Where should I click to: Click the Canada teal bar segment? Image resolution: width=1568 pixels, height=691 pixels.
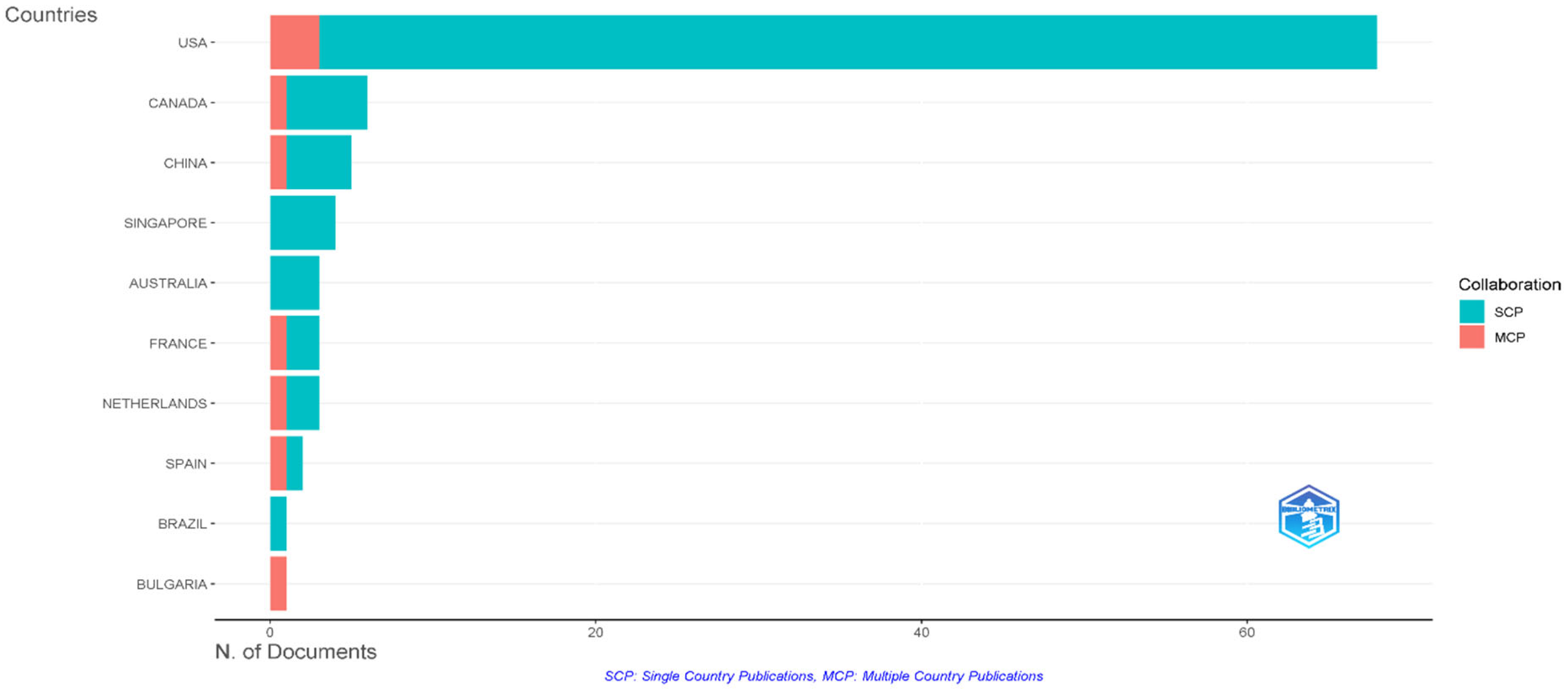[x=326, y=102]
